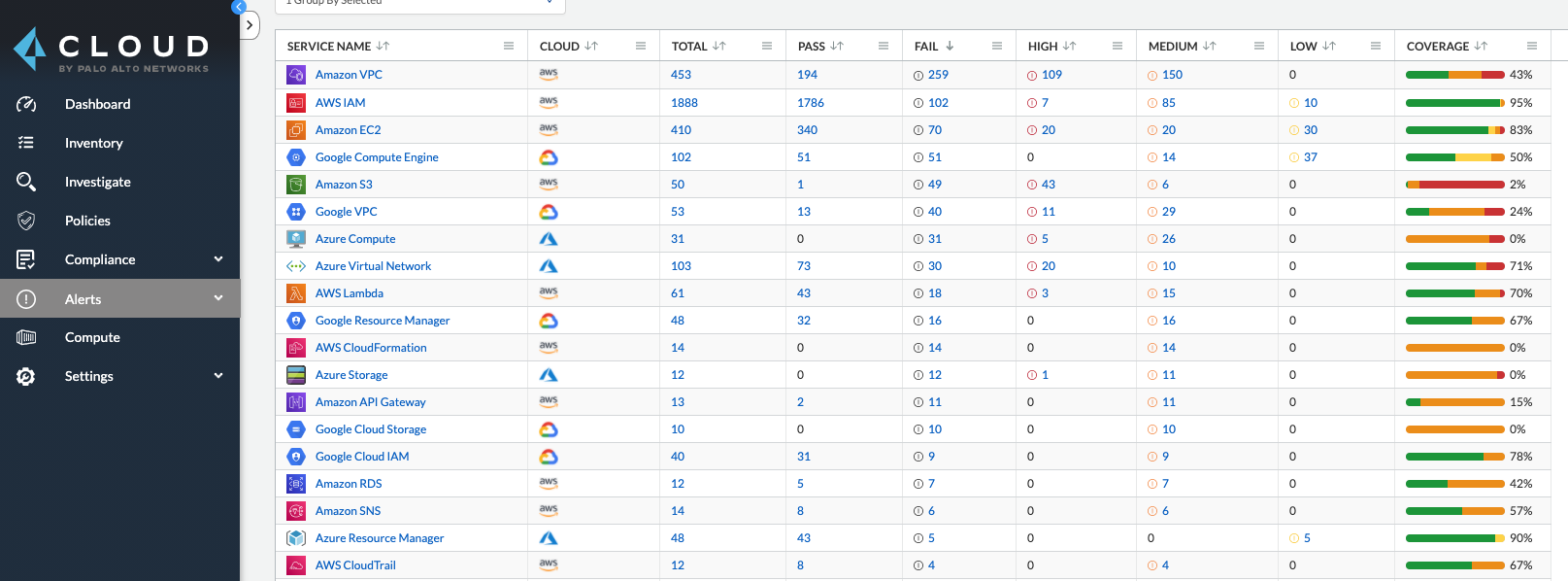1568x581 pixels.
Task: Click the Azure Storage service icon
Action: [296, 374]
